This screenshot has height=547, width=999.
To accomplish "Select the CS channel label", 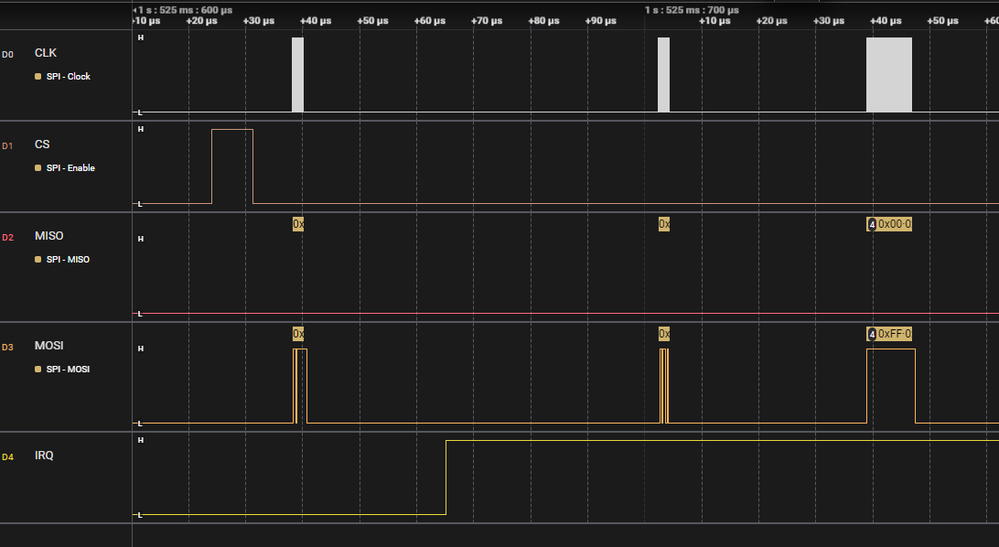I will point(42,145).
